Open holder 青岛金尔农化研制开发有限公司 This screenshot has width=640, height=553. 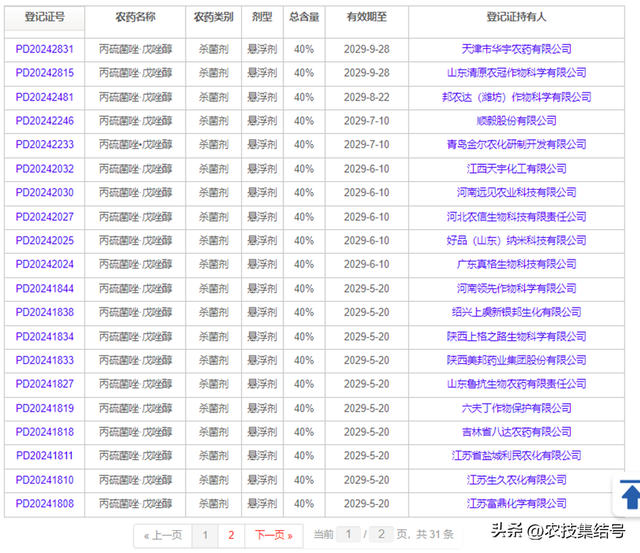(x=516, y=144)
